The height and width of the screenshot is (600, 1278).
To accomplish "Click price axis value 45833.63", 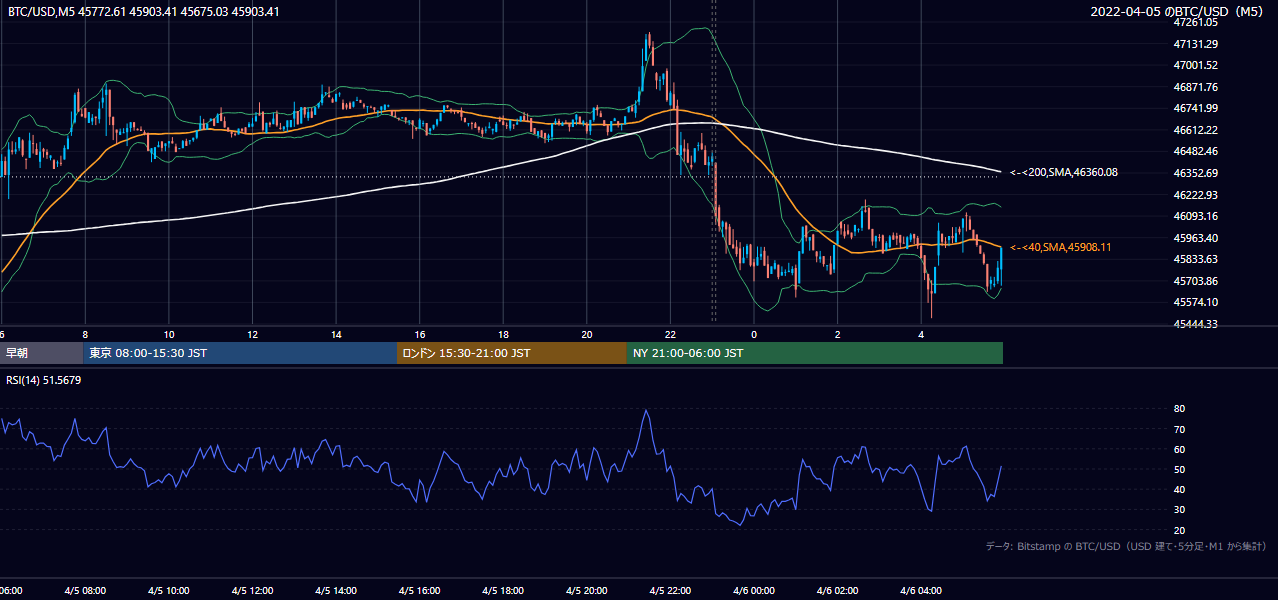I will point(1196,259).
